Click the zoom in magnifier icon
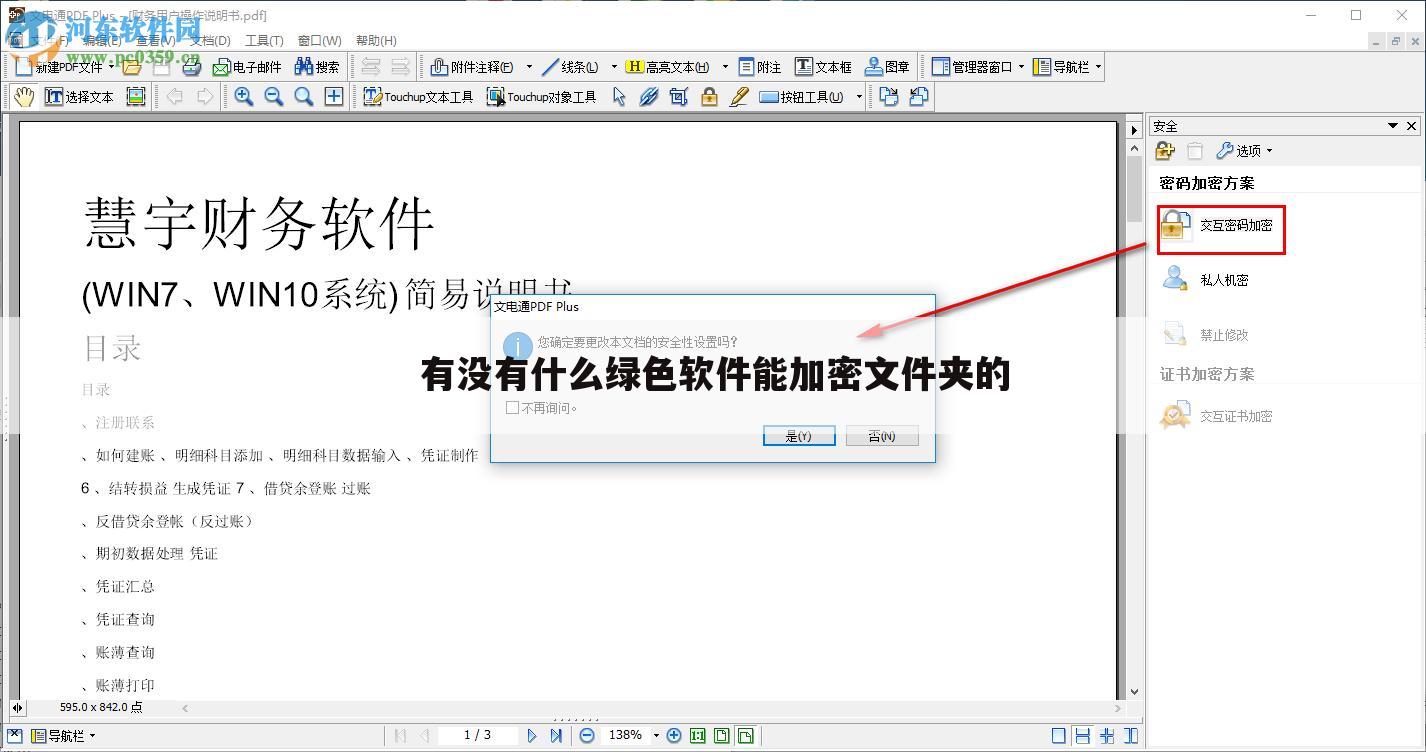1426x752 pixels. 243,97
